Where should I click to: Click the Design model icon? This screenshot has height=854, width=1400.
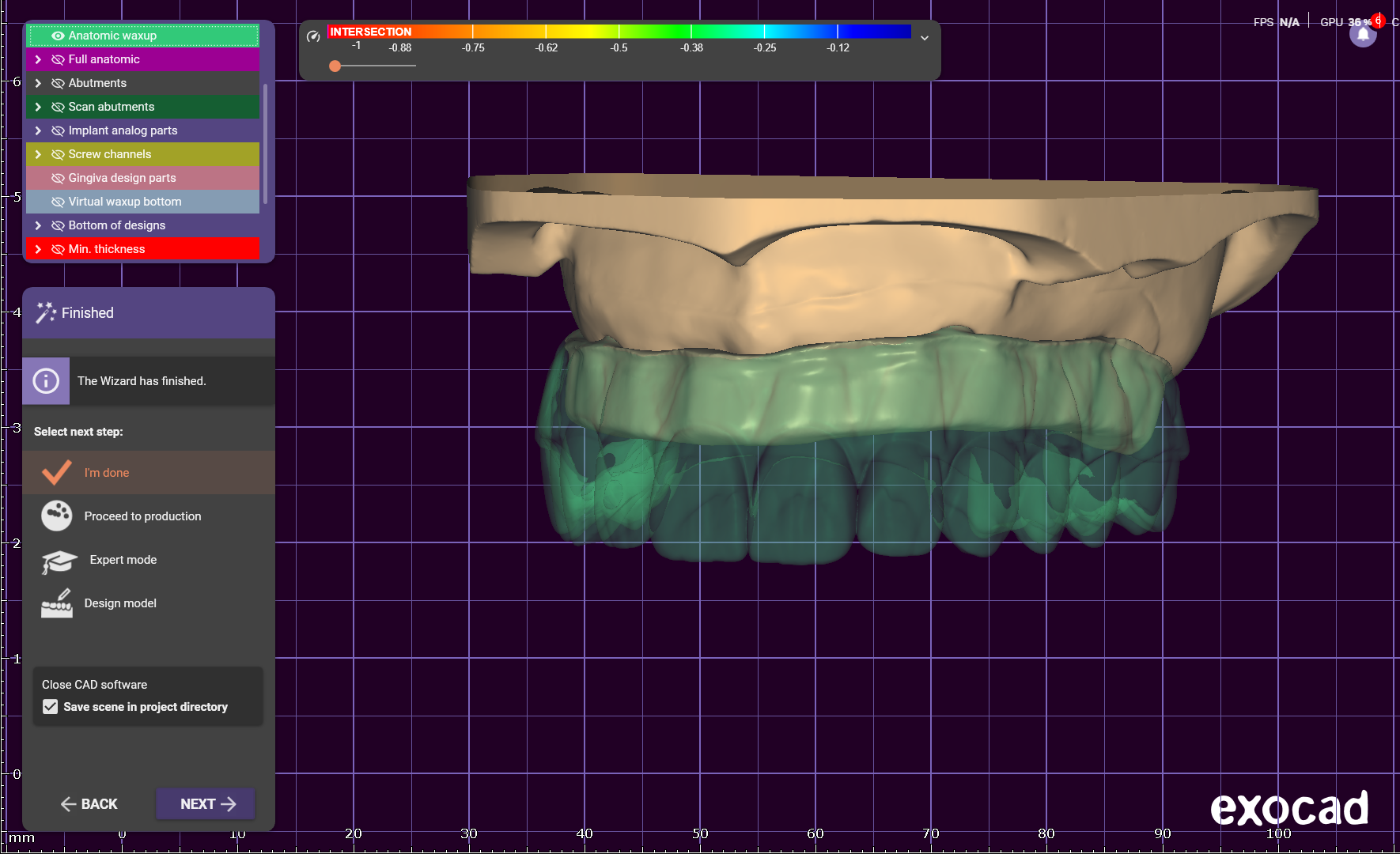[x=57, y=603]
